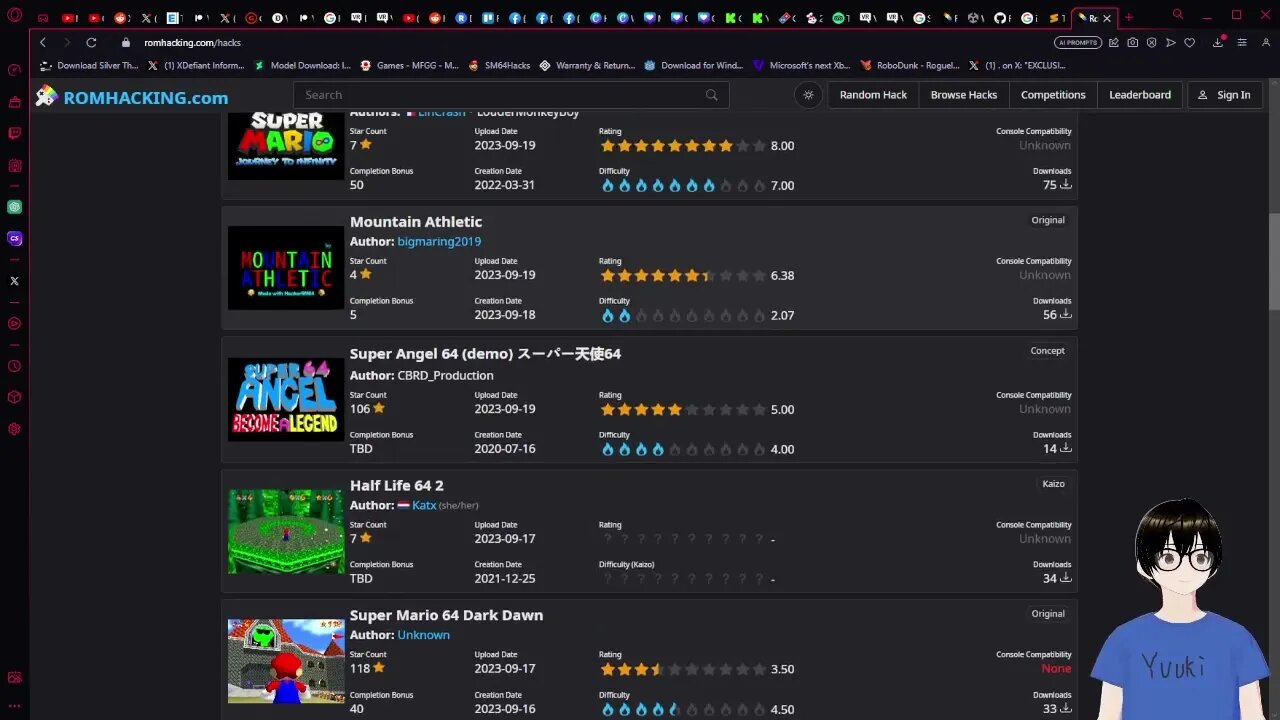Open browsing history clock icon in sidebar
1280x720 pixels.
click(14, 366)
